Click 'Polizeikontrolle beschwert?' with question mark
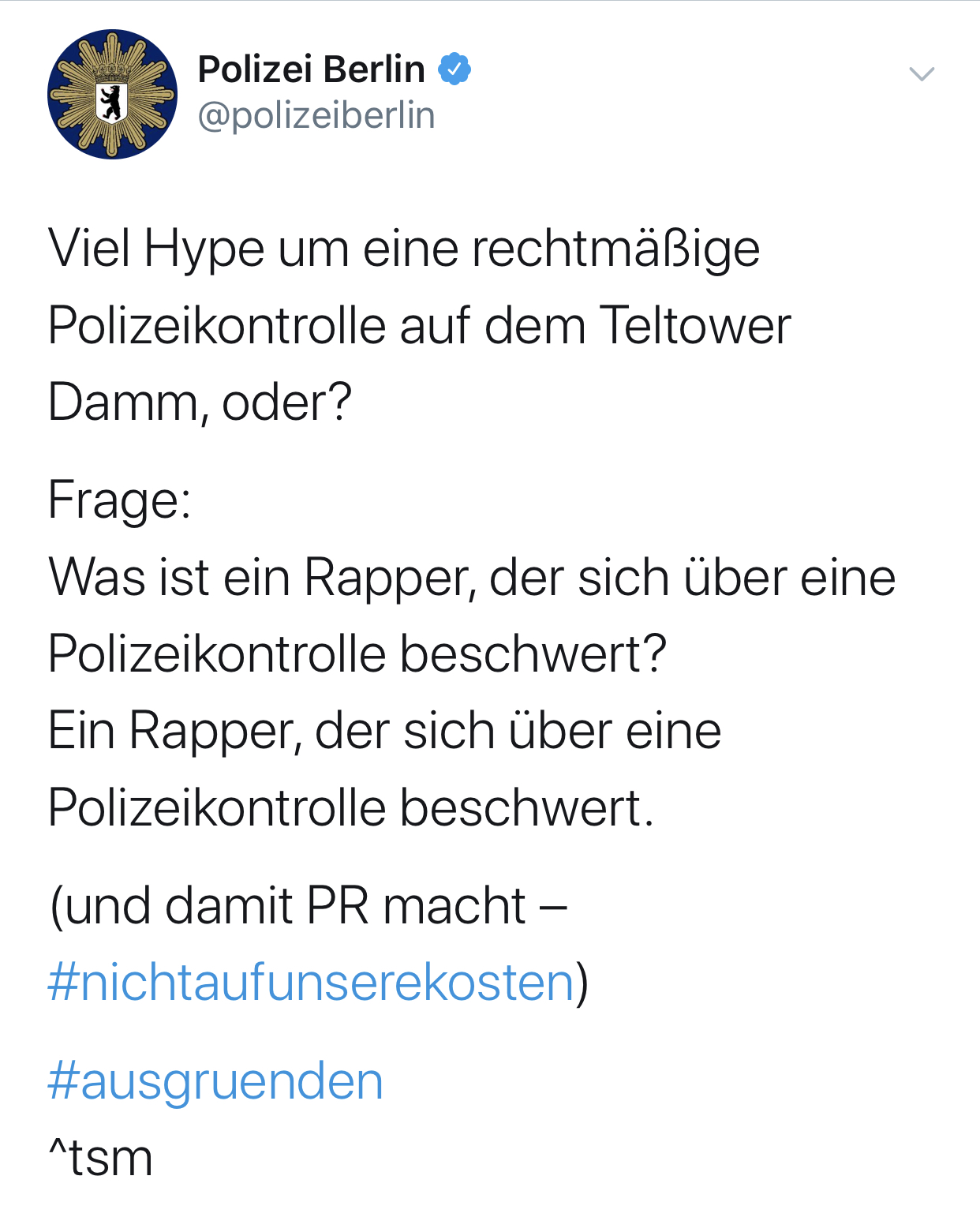 point(357,653)
